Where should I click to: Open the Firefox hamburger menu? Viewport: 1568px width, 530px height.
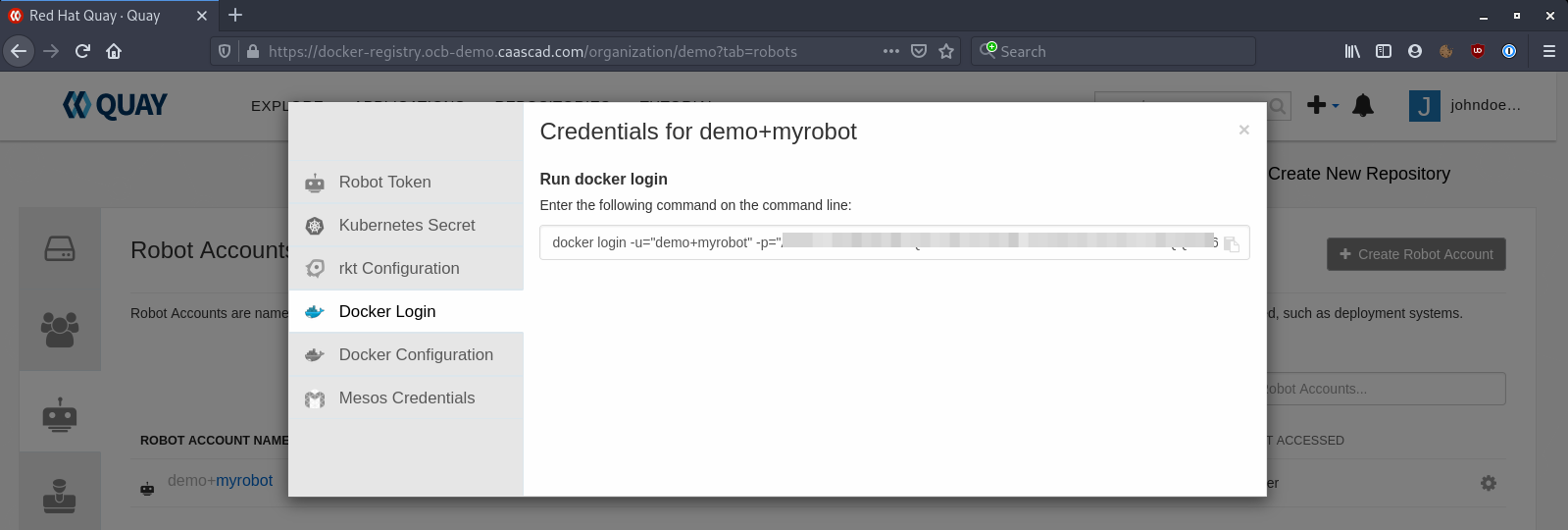(x=1549, y=51)
